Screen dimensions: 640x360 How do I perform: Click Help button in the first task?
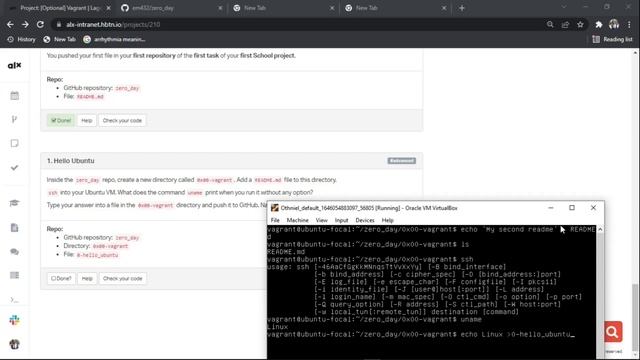[x=87, y=120]
